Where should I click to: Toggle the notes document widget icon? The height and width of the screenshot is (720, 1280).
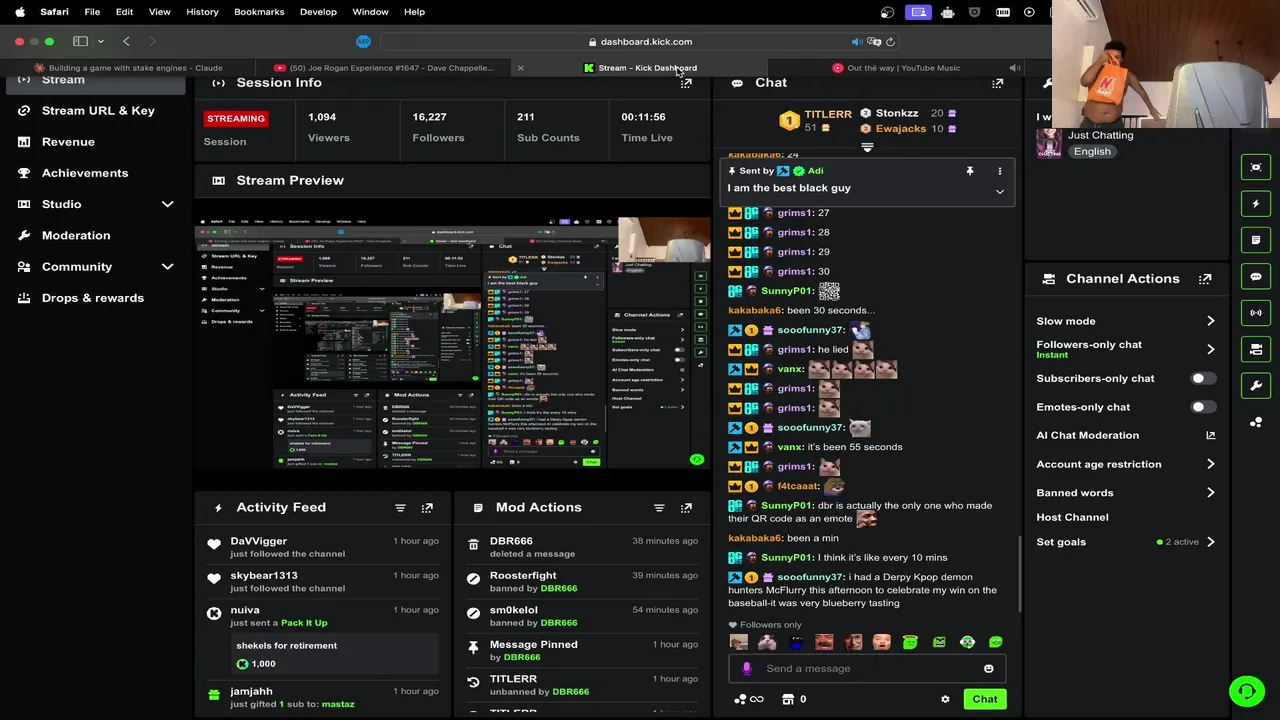point(1256,240)
